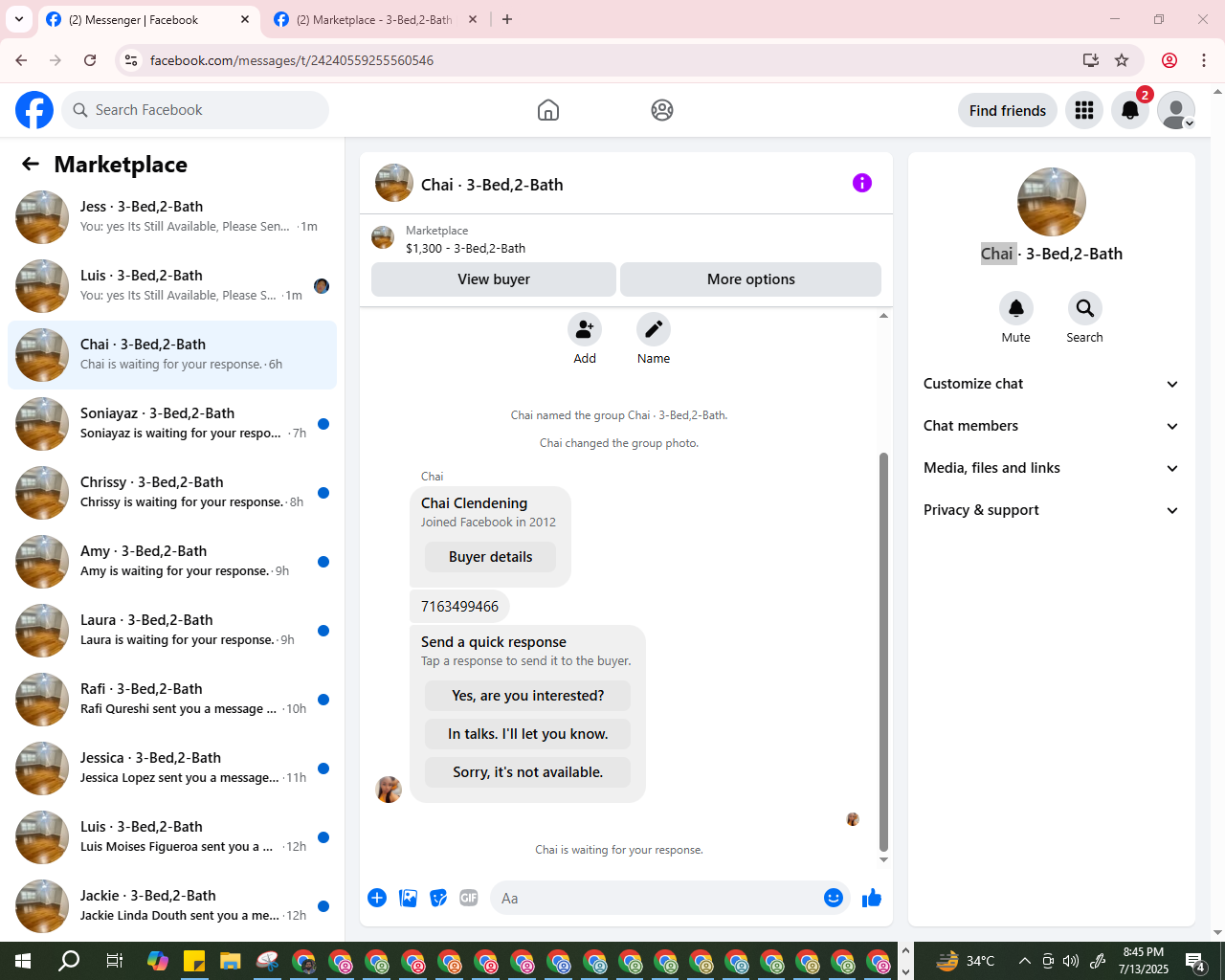Open the Groups icon in top bar
This screenshot has height=980, width=1225.
point(662,110)
